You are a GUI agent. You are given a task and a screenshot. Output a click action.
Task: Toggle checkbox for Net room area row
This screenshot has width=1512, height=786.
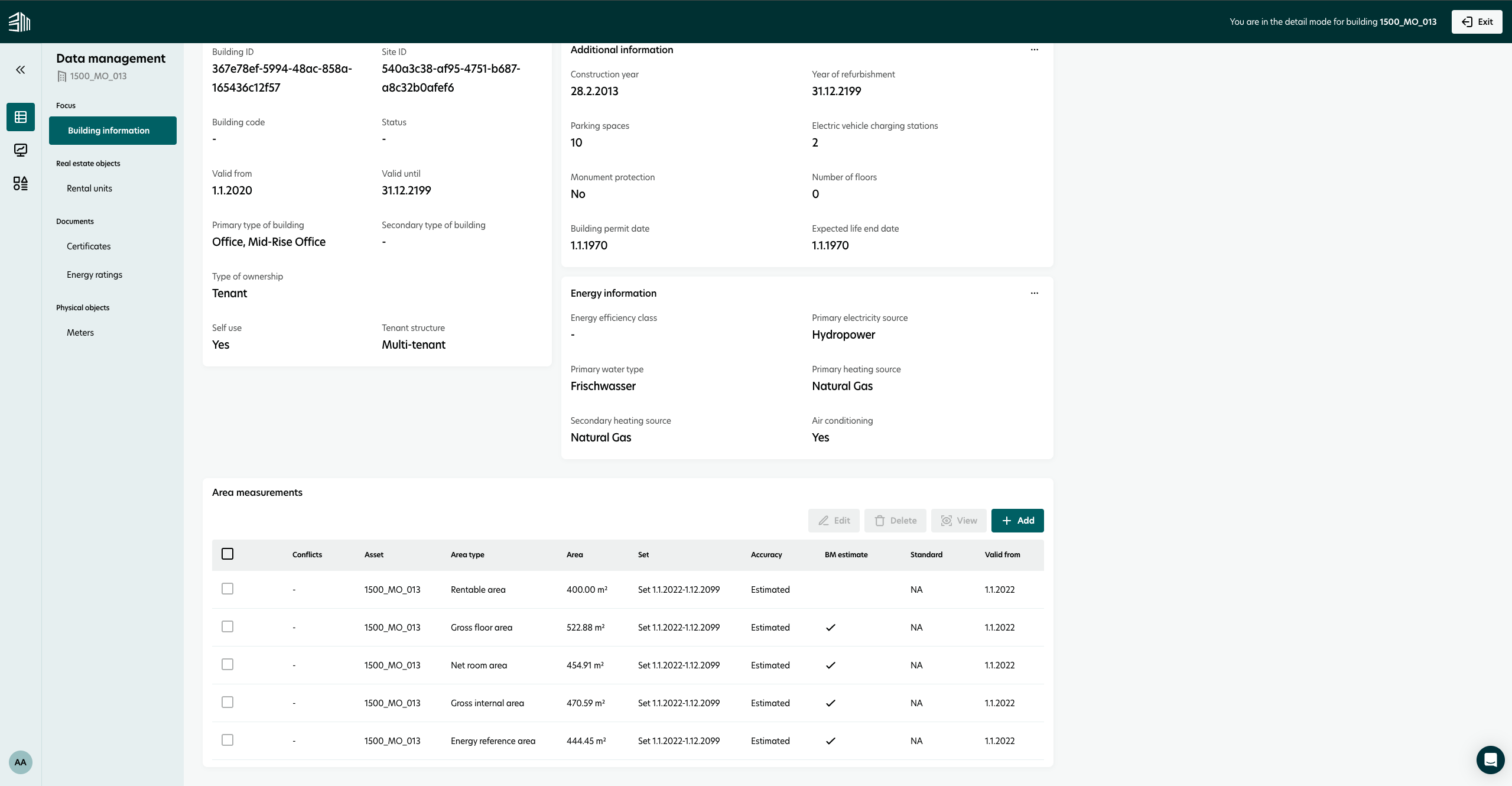coord(227,665)
